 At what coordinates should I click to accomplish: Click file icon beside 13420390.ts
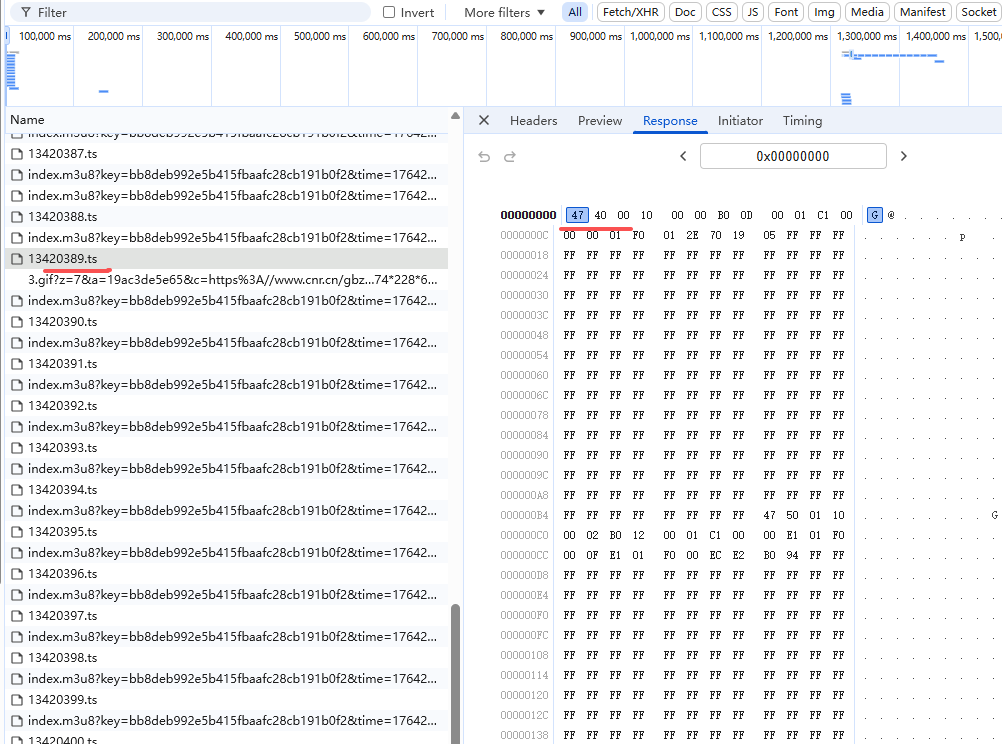coord(16,322)
